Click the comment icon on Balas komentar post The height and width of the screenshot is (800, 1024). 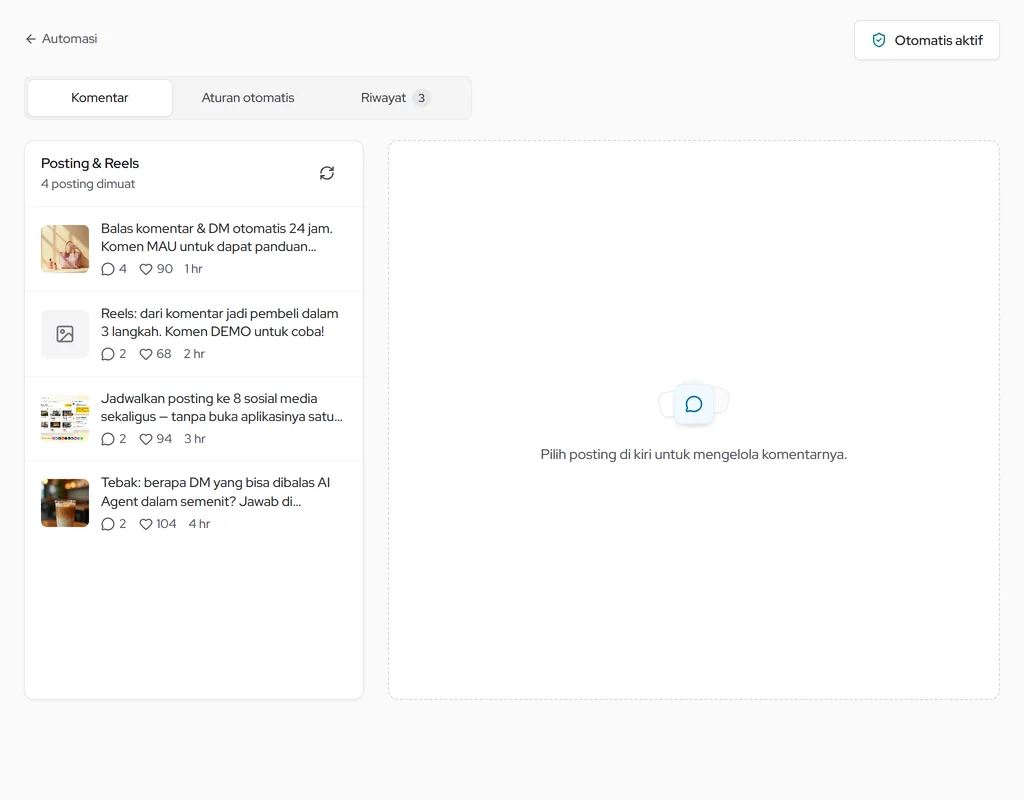pyautogui.click(x=108, y=269)
